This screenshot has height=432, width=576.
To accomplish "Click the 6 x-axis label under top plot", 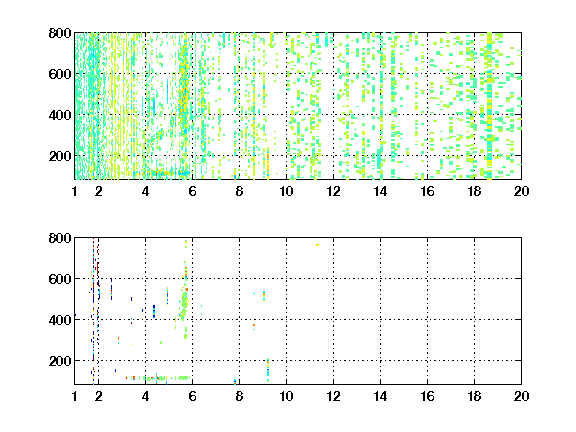I will (x=192, y=191).
